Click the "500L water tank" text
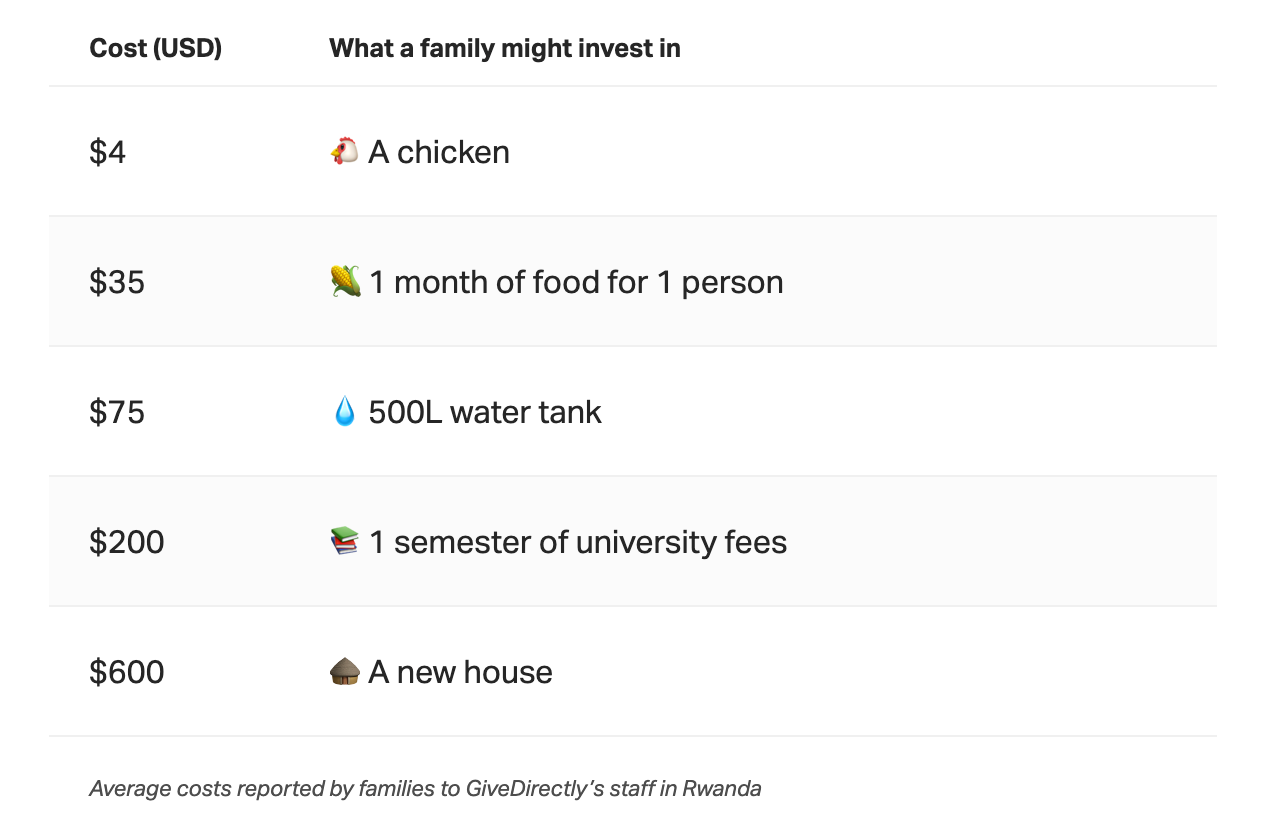Viewport: 1268px width, 840px height. pos(485,412)
